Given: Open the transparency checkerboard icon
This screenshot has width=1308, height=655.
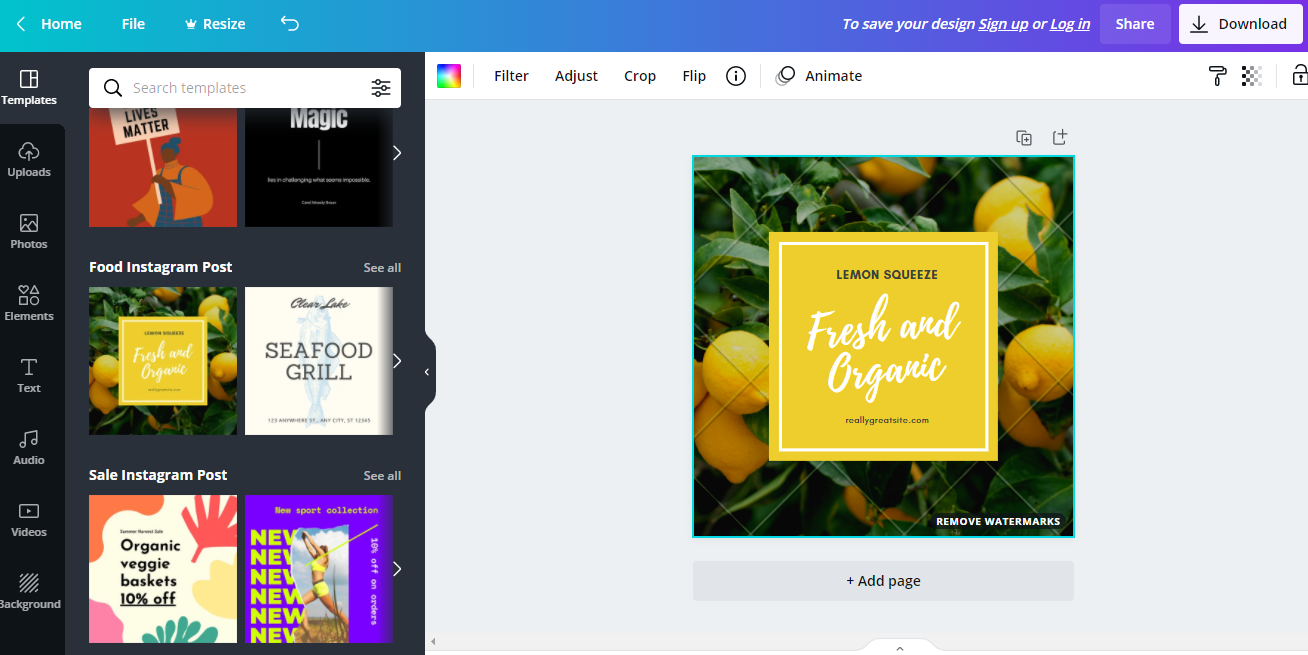Looking at the screenshot, I should click(1251, 76).
